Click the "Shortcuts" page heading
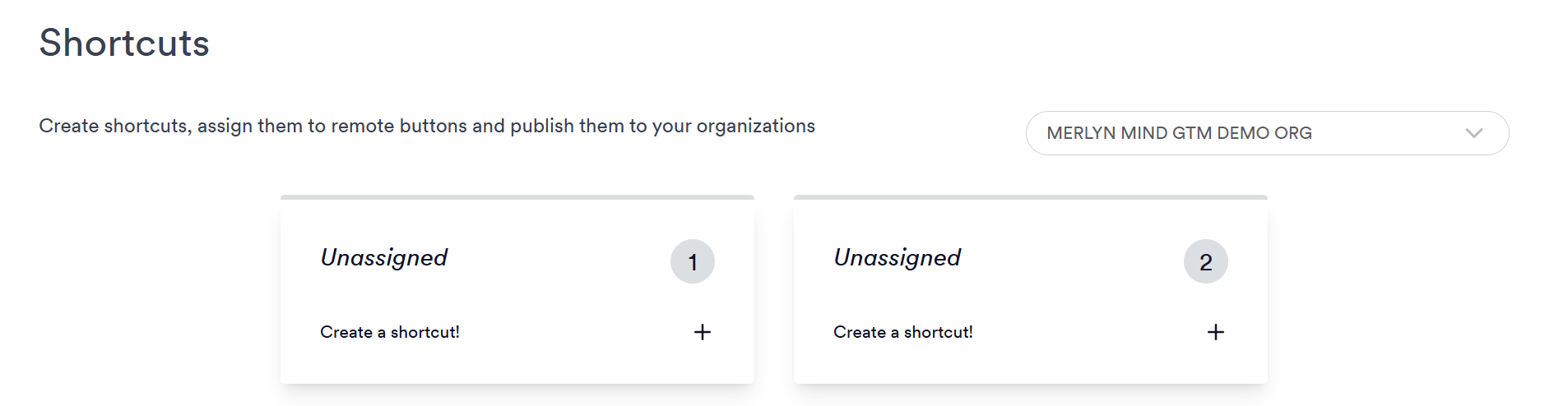1568x406 pixels. 124,43
